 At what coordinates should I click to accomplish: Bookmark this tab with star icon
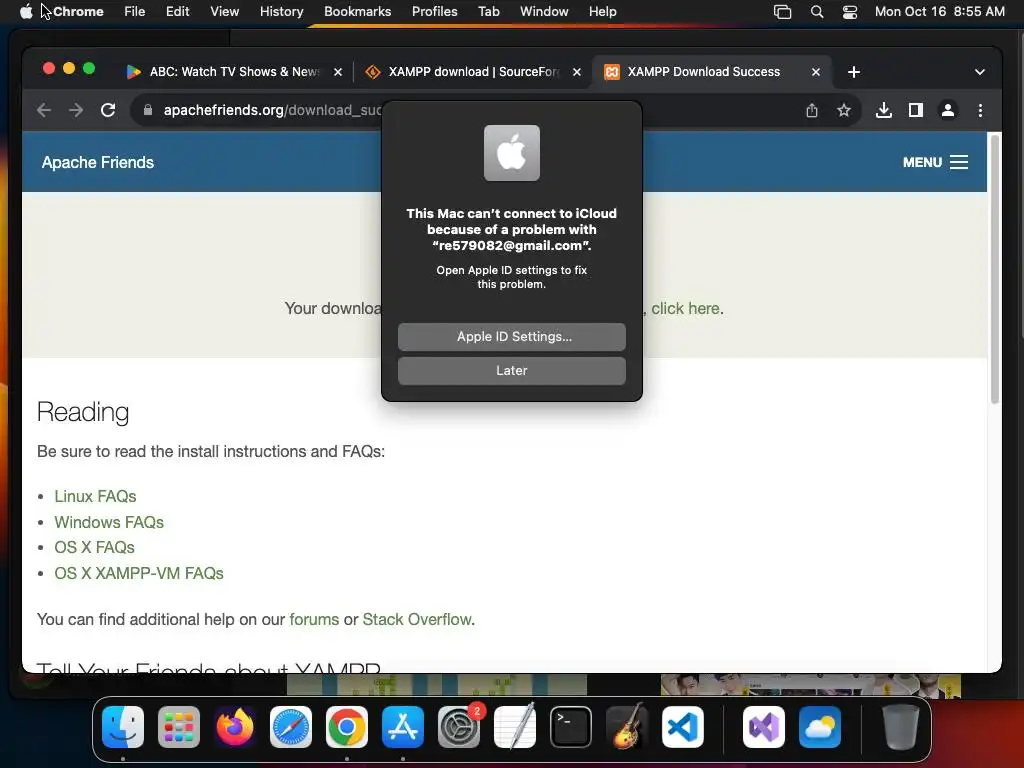pyautogui.click(x=844, y=110)
